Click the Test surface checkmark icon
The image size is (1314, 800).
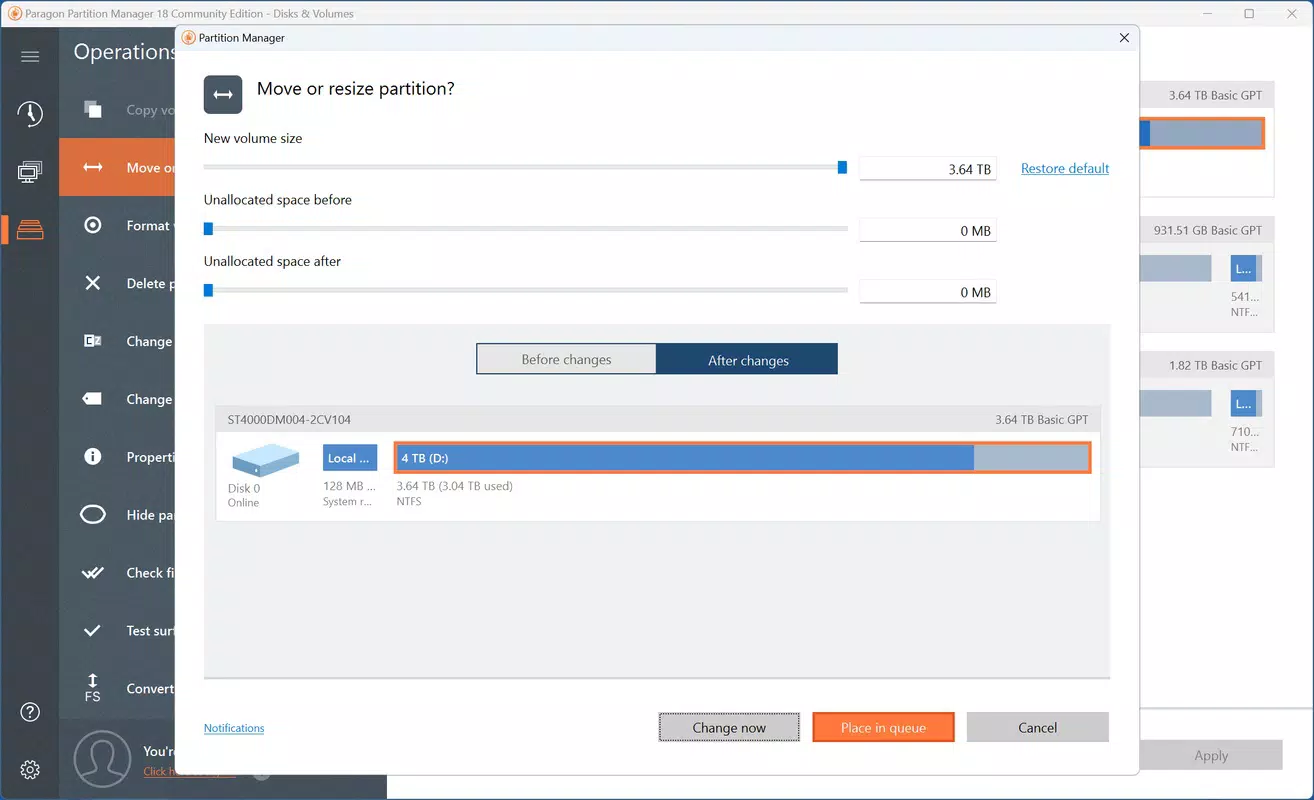tap(93, 630)
